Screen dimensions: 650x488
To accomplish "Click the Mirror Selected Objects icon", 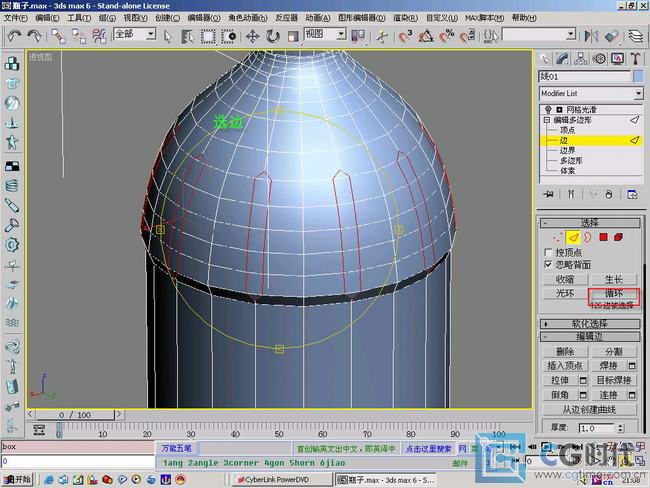I will pos(591,36).
